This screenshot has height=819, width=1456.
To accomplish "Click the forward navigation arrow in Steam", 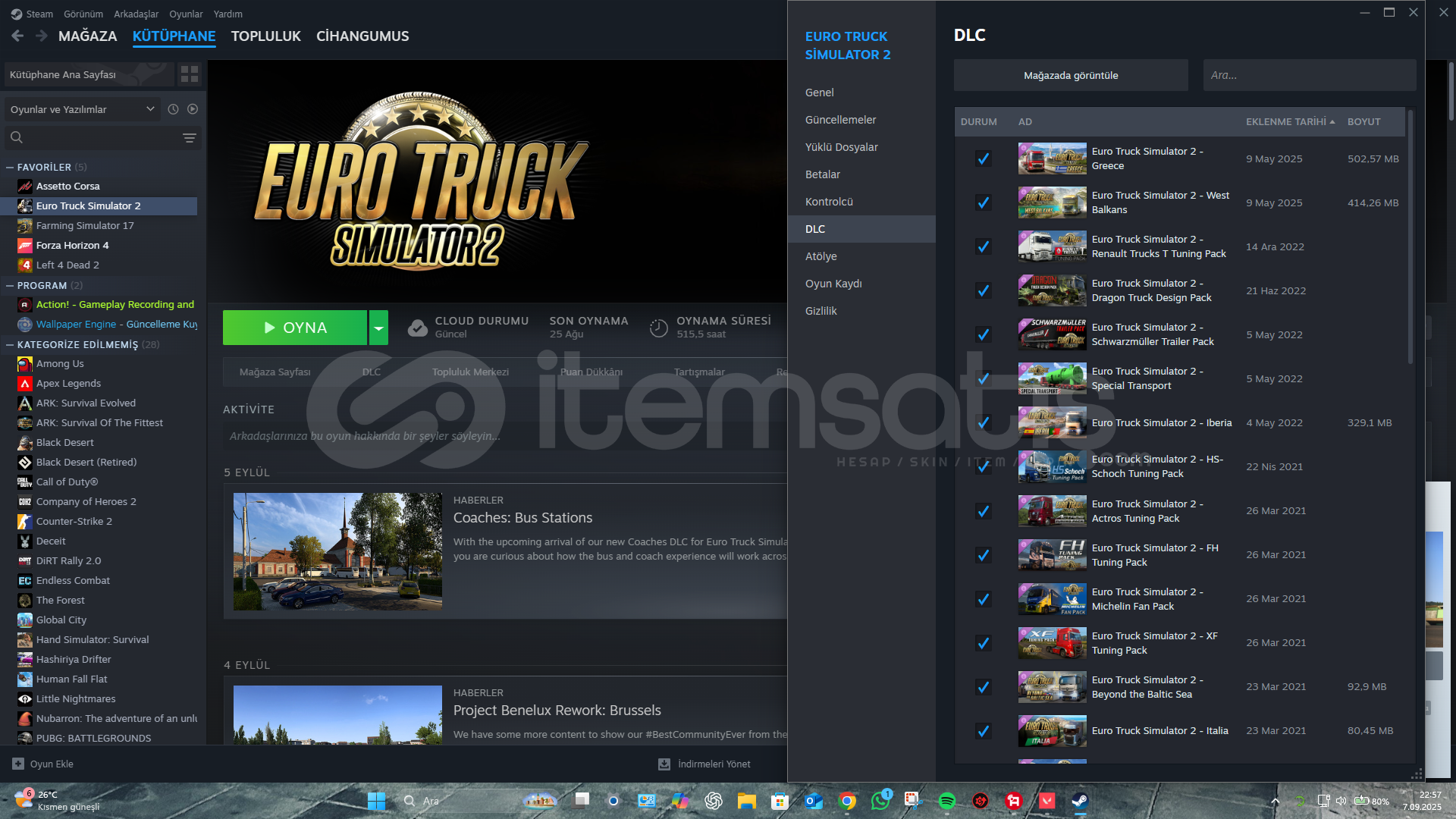I will [42, 36].
